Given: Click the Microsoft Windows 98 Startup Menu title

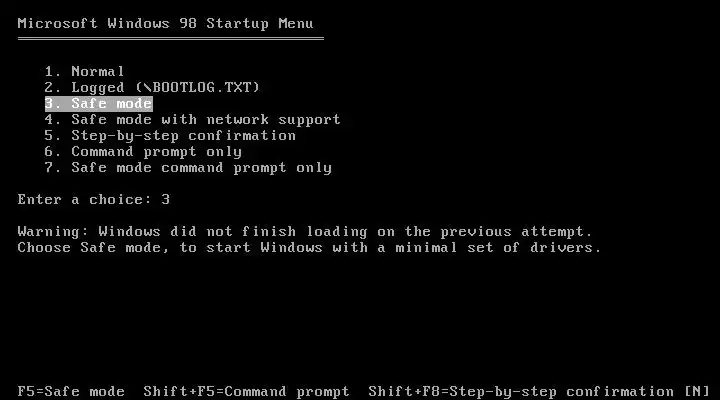Looking at the screenshot, I should [x=165, y=23].
